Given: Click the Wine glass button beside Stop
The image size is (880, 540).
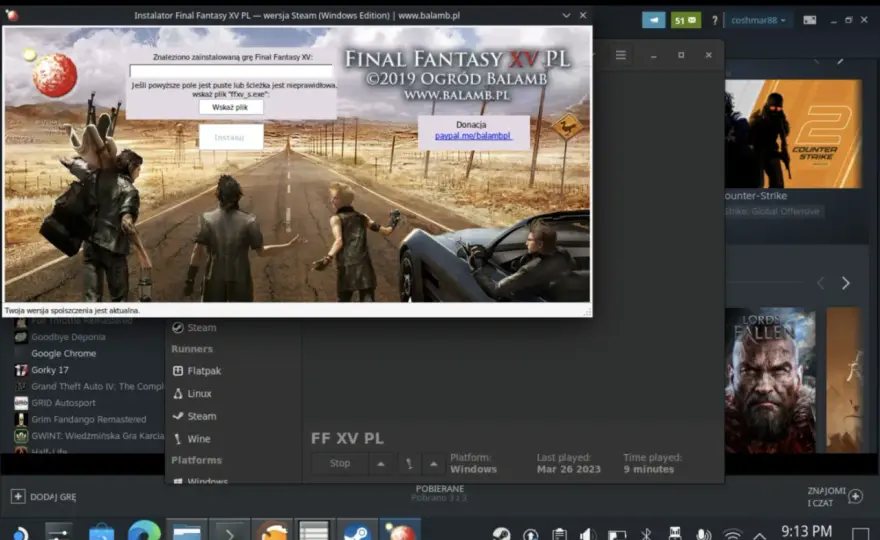Looking at the screenshot, I should (409, 464).
